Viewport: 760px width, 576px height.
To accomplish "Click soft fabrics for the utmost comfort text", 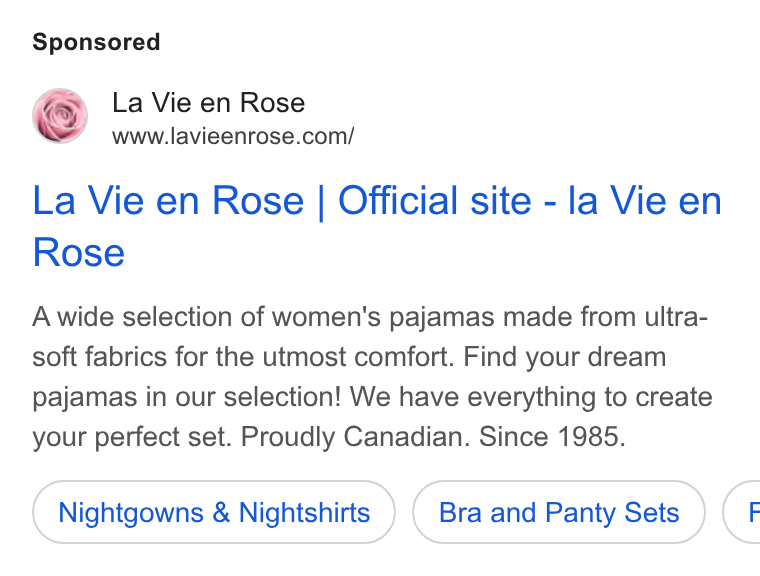I will pos(243,357).
